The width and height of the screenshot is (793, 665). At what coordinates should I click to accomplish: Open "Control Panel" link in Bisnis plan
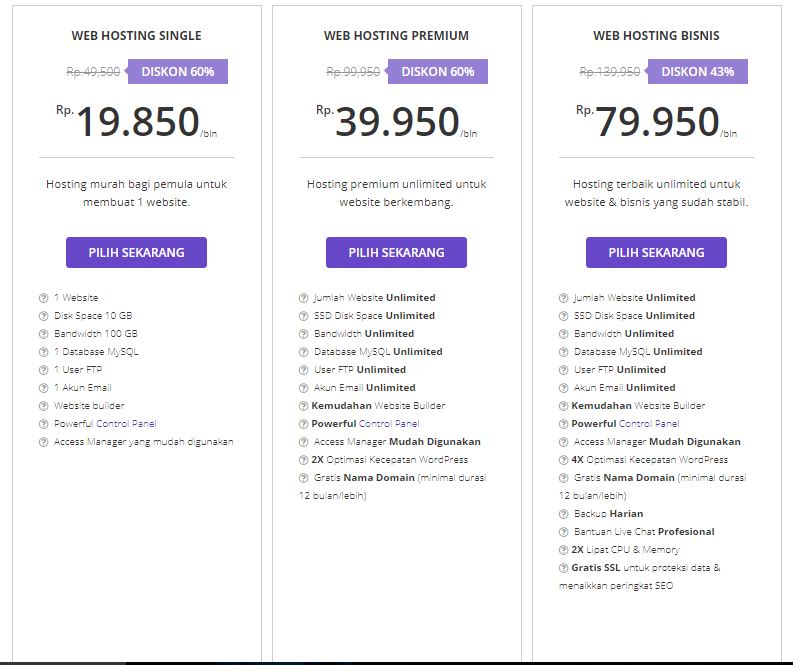click(x=649, y=424)
